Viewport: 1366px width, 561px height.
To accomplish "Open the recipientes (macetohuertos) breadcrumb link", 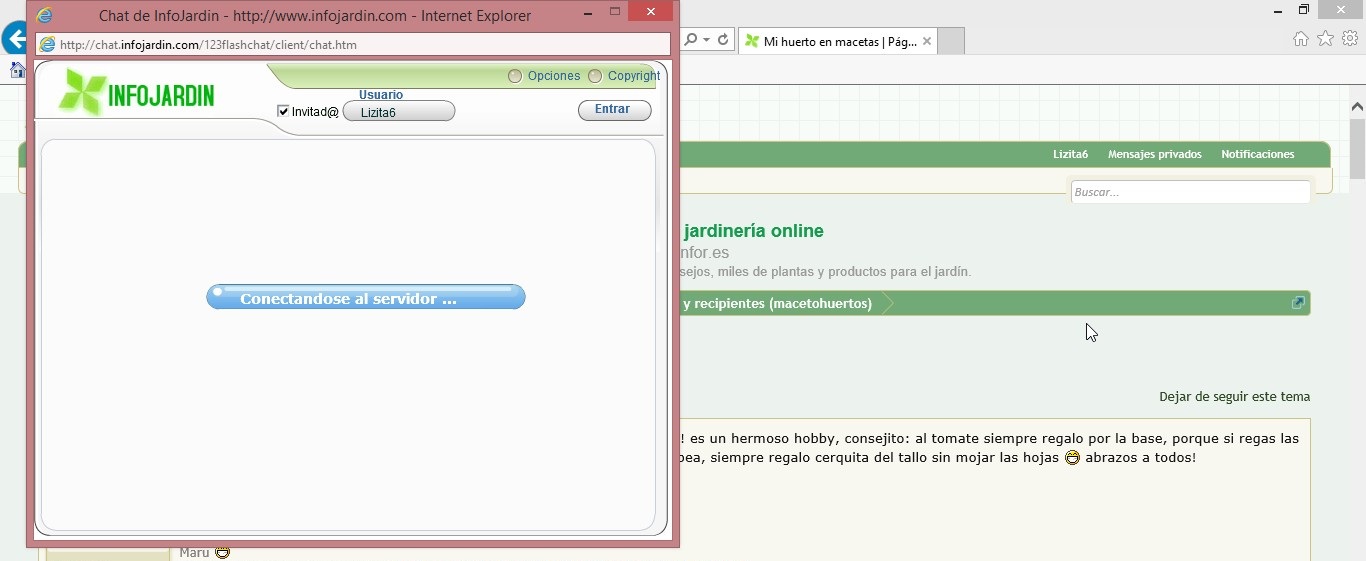I will [x=777, y=303].
